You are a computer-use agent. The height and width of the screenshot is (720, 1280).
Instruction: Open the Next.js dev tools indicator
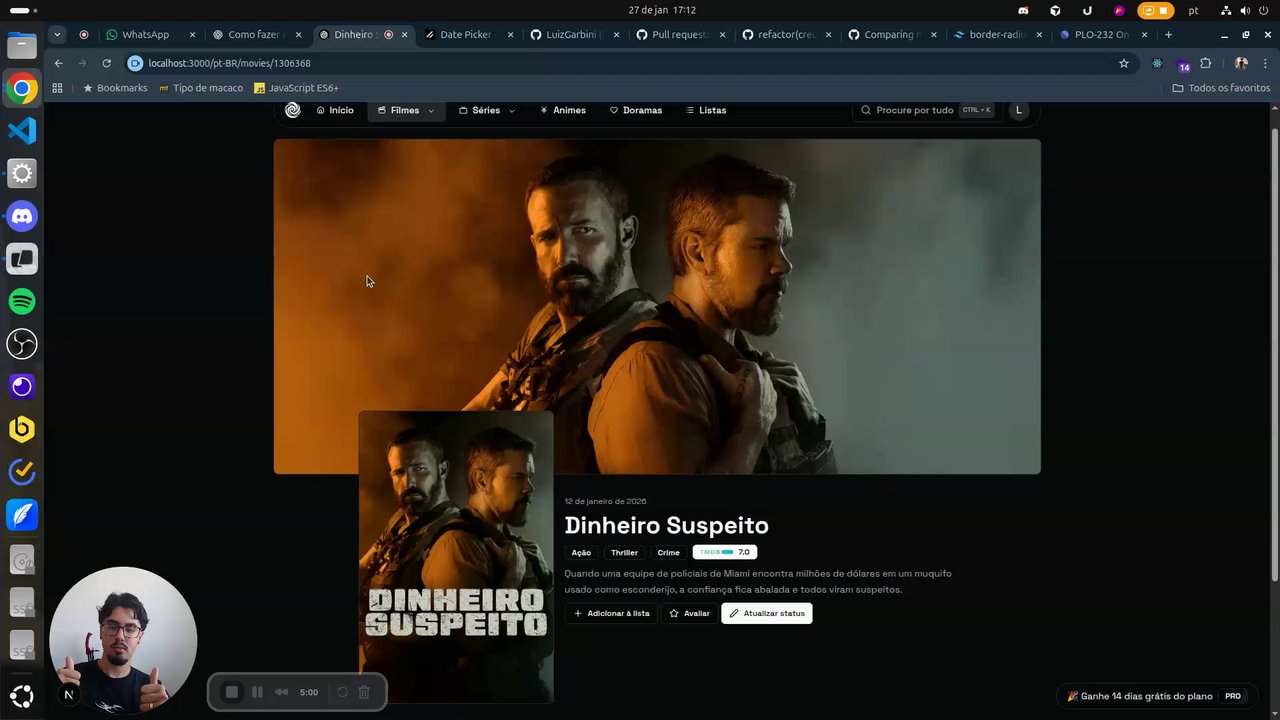69,695
